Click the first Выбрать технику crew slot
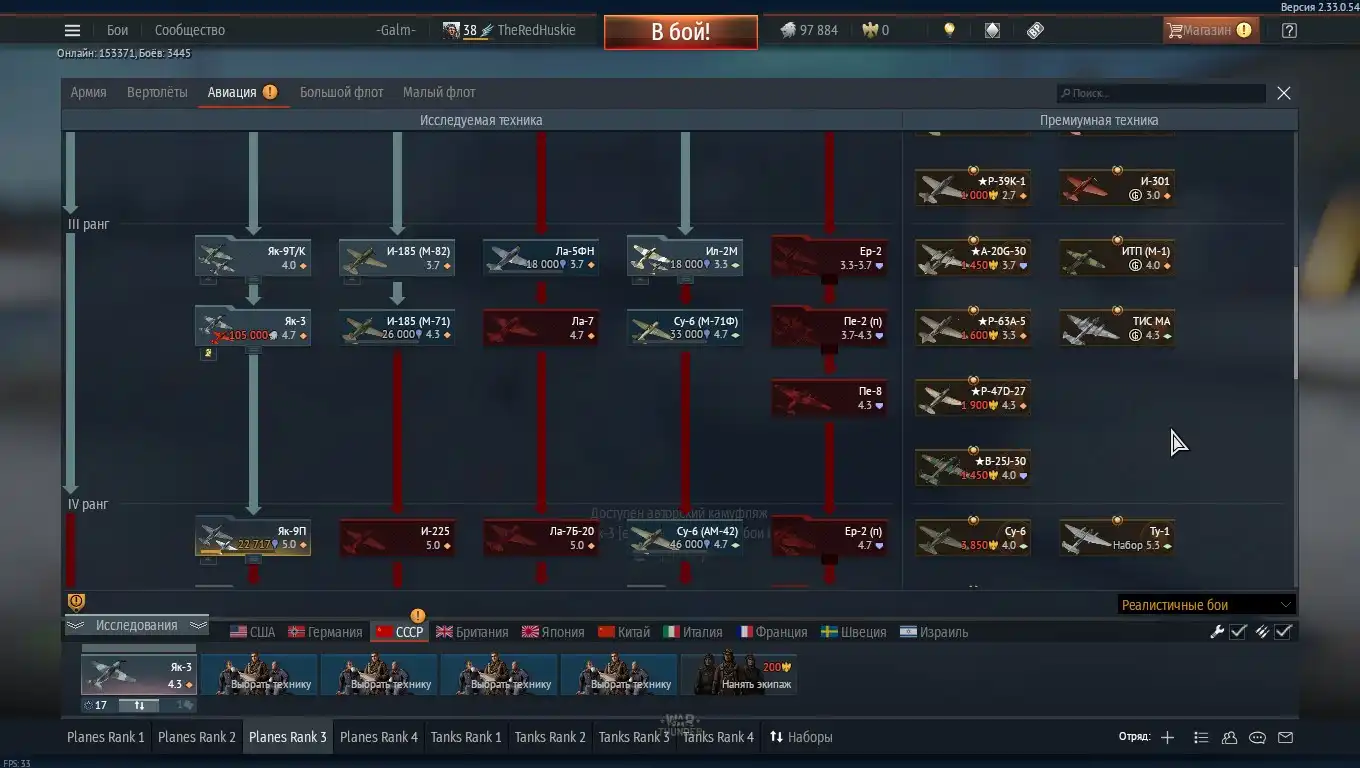This screenshot has height=768, width=1360. coord(259,674)
